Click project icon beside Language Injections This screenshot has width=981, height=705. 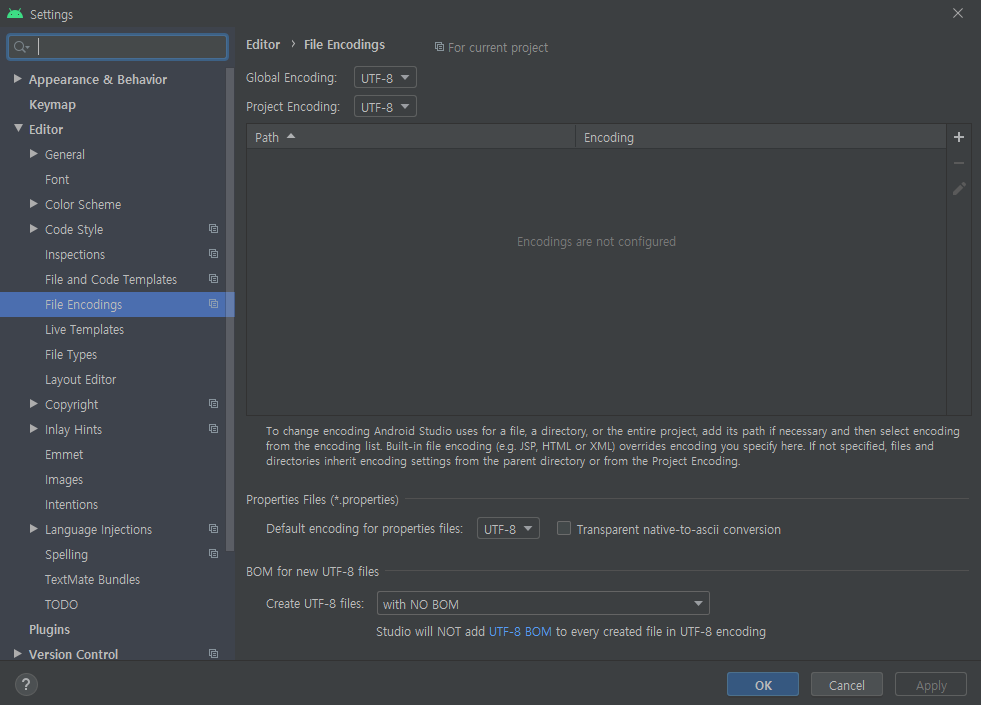click(x=213, y=529)
